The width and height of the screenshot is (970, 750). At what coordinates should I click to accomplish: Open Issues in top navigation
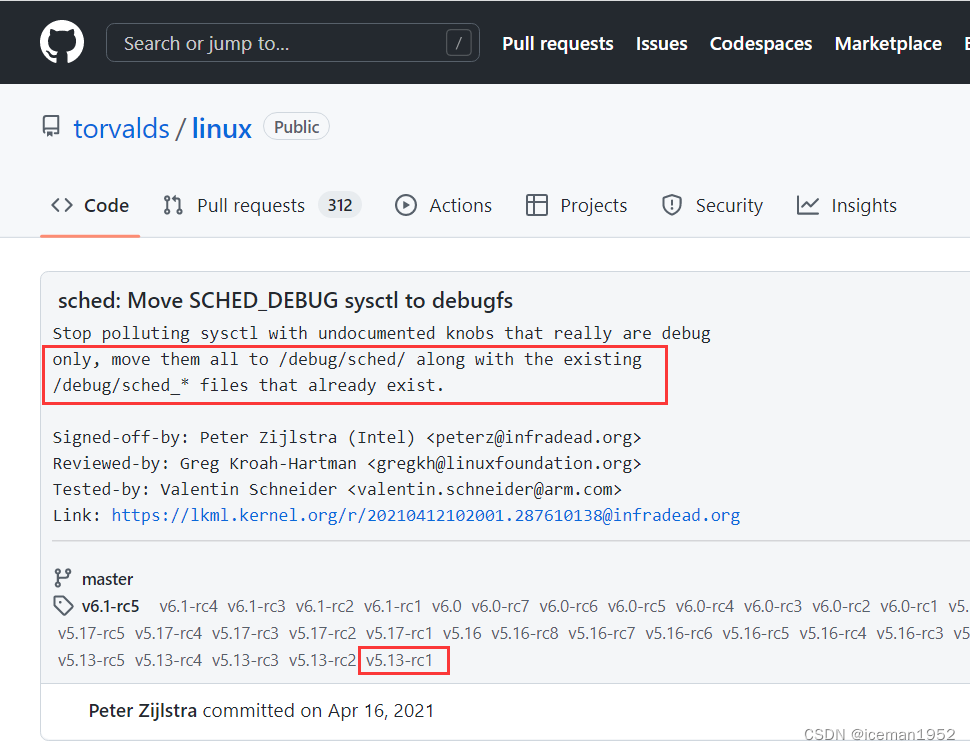(x=661, y=43)
